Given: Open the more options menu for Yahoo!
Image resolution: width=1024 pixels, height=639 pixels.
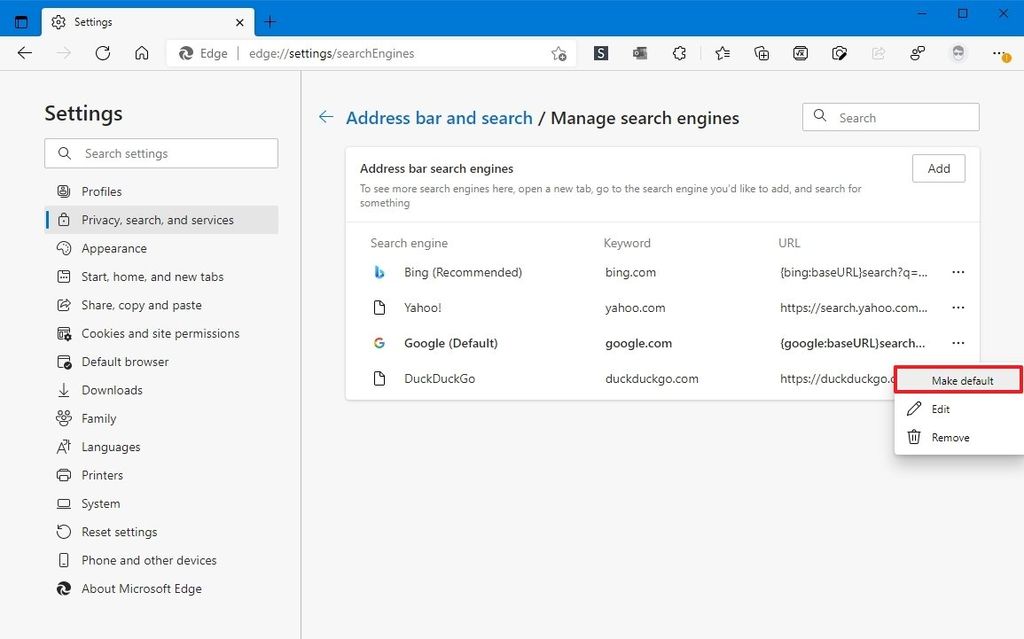Looking at the screenshot, I should pyautogui.click(x=958, y=307).
